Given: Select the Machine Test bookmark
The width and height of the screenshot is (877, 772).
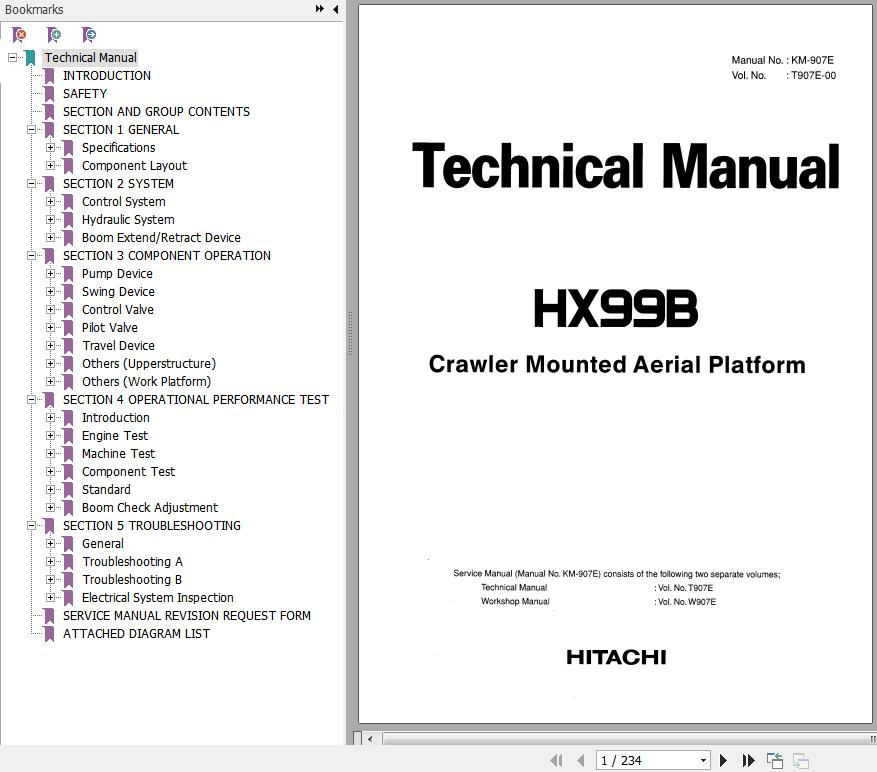Looking at the screenshot, I should [118, 454].
